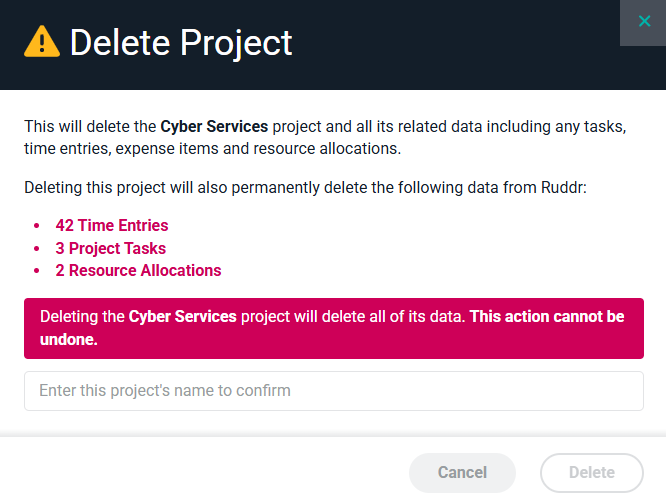Click the dark dialog header bar
666x502 pixels.
(x=450, y=45)
